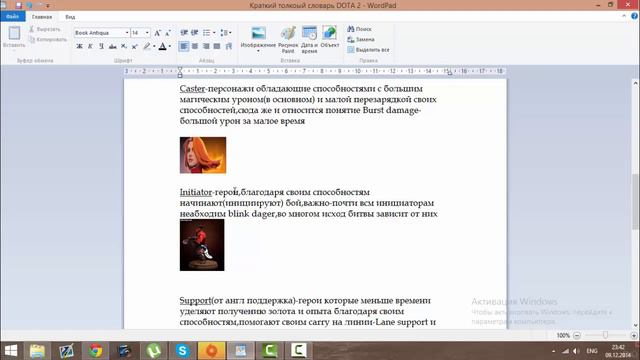Apply font color A button
The height and width of the screenshot is (360, 640).
[162, 47]
